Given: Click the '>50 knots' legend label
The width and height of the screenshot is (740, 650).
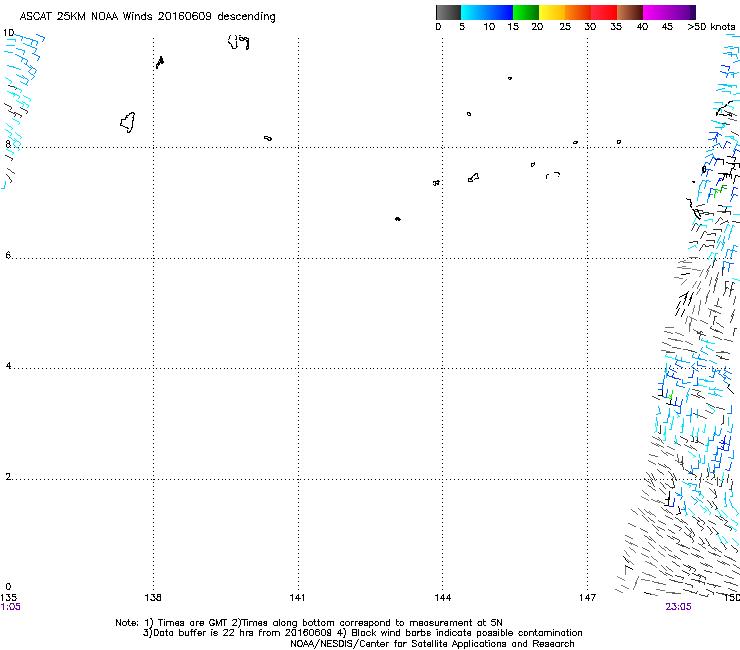Looking at the screenshot, I should click(711, 27).
